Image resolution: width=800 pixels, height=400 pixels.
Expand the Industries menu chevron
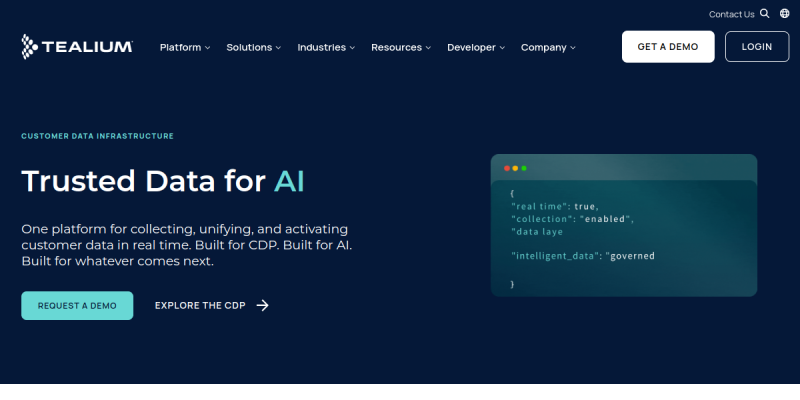[x=353, y=48]
